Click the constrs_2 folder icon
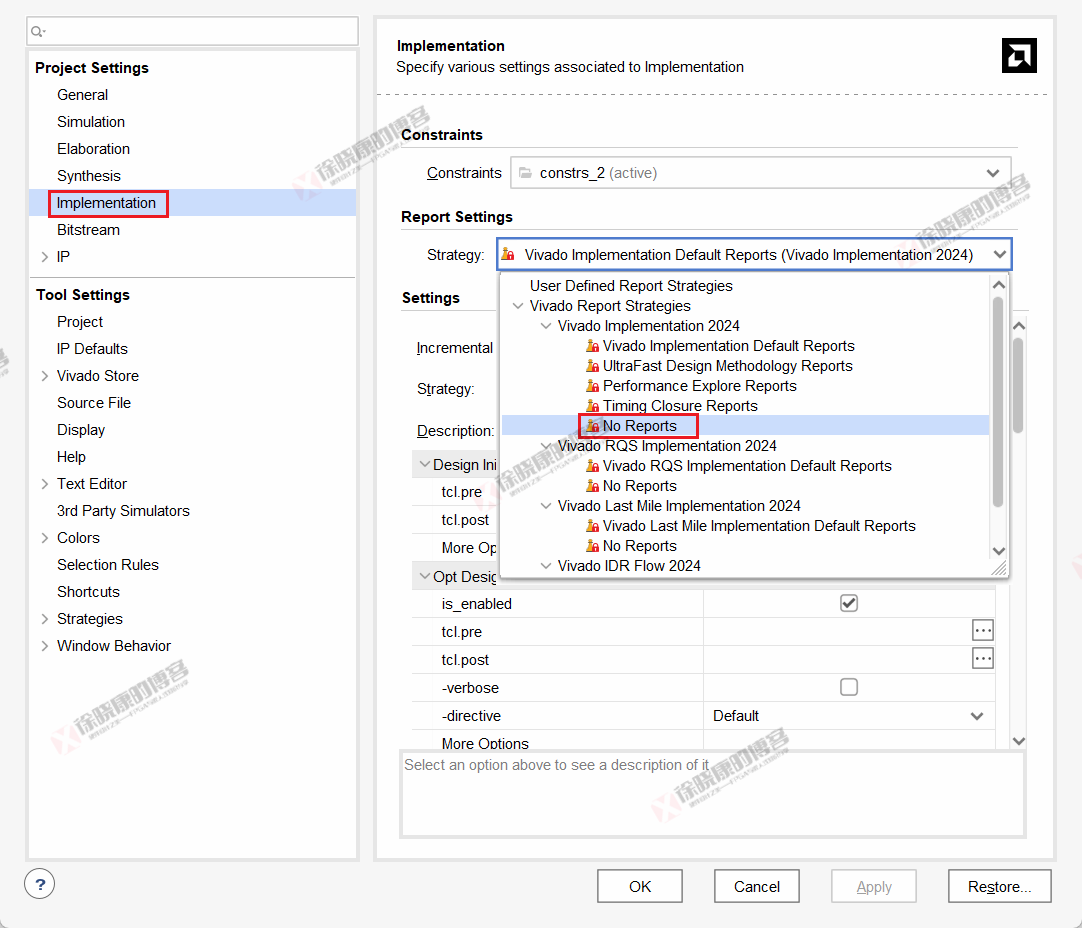This screenshot has width=1082, height=928. click(525, 172)
